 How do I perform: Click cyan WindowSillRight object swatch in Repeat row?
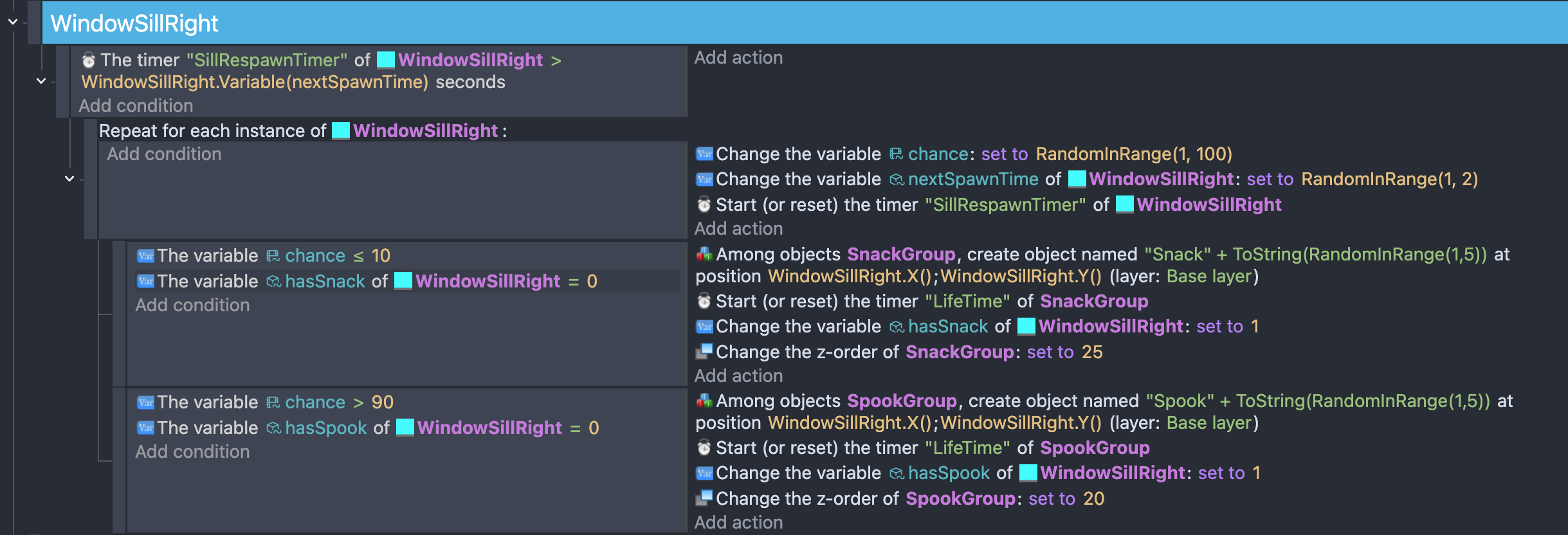point(341,131)
